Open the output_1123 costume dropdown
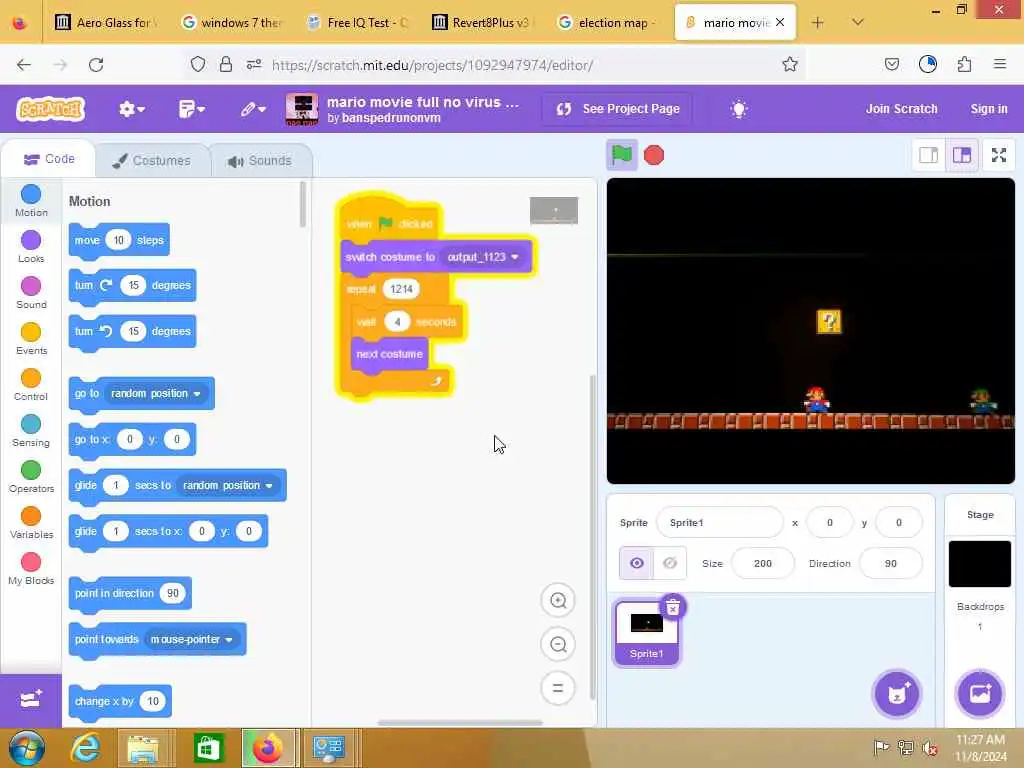Image resolution: width=1024 pixels, height=768 pixels. pos(483,257)
